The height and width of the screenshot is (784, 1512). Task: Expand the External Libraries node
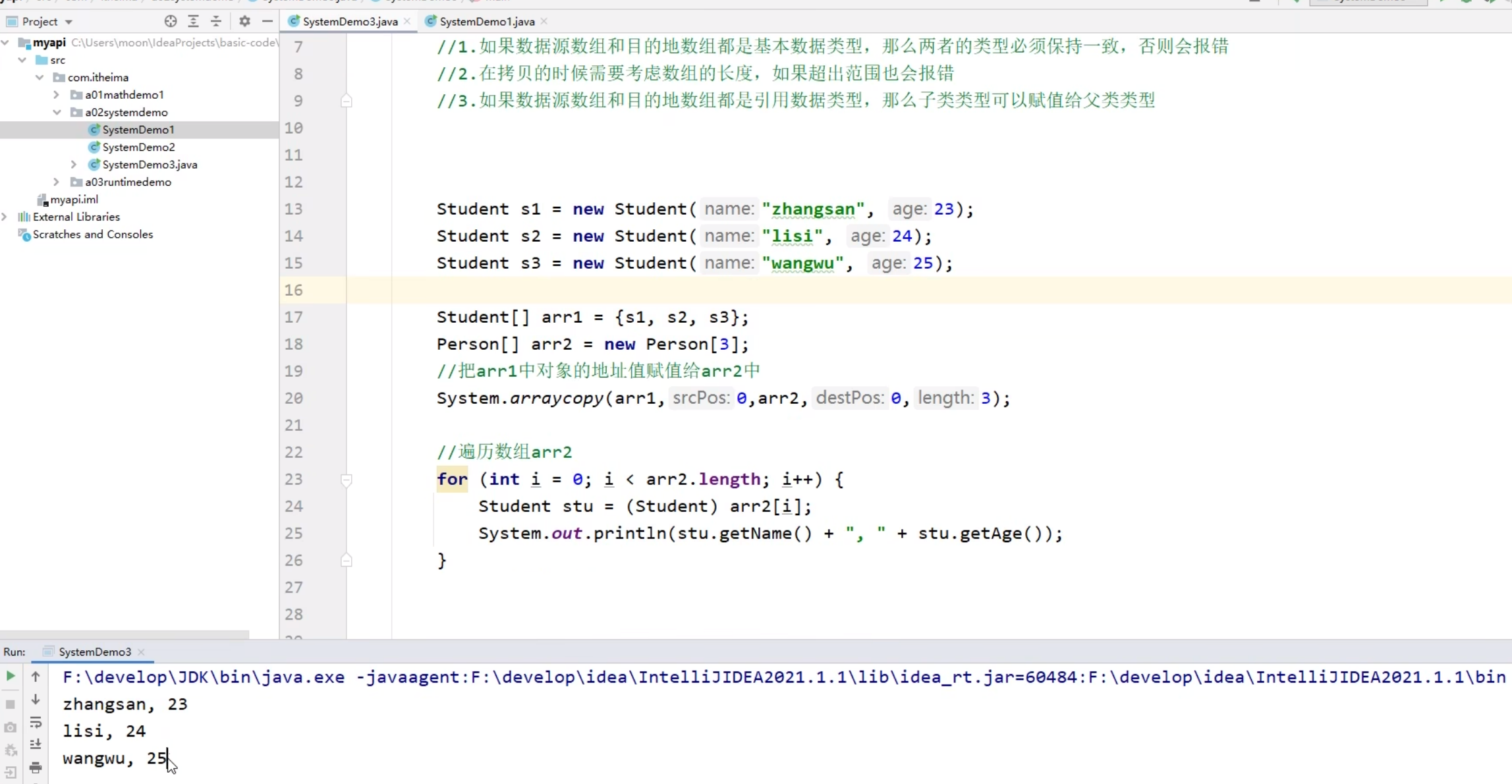(5, 216)
